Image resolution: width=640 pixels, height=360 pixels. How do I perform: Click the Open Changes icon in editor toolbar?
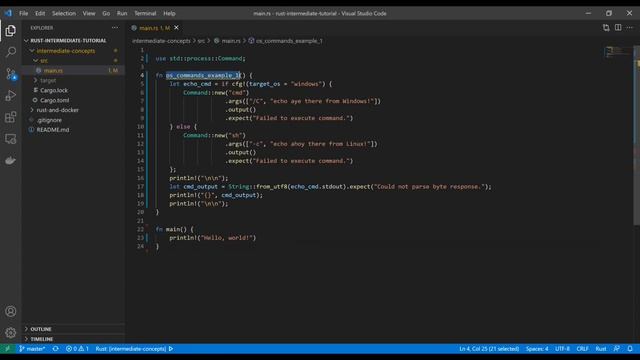pyautogui.click(x=606, y=28)
